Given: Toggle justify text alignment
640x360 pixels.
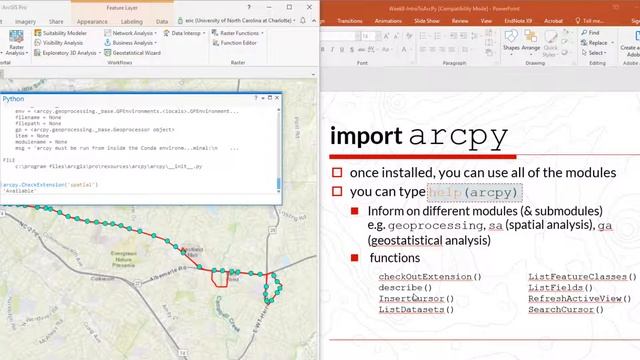Looking at the screenshot, I should (x=452, y=49).
